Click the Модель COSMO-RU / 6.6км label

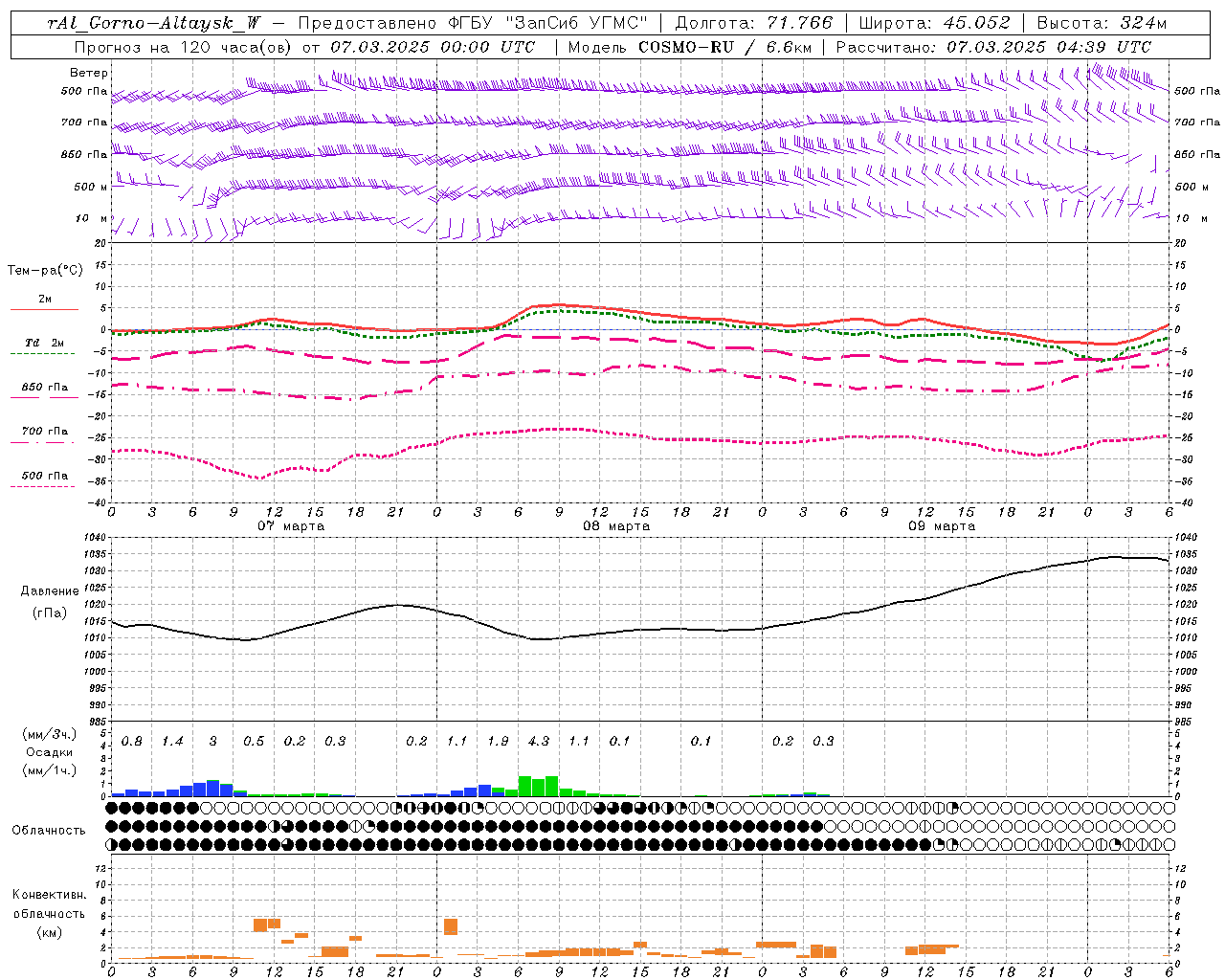688,47
